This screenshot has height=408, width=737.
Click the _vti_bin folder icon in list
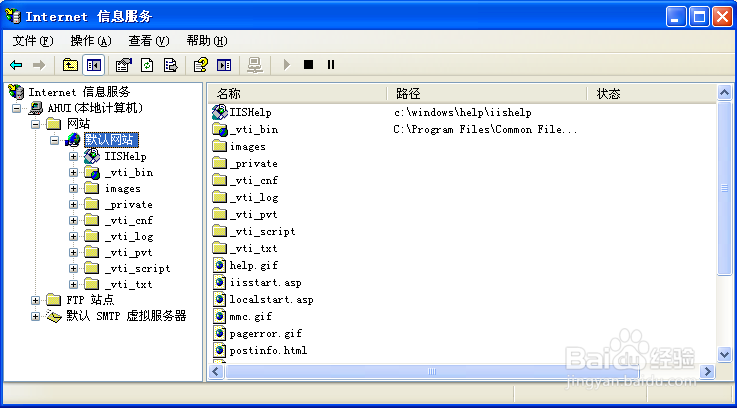pyautogui.click(x=220, y=129)
